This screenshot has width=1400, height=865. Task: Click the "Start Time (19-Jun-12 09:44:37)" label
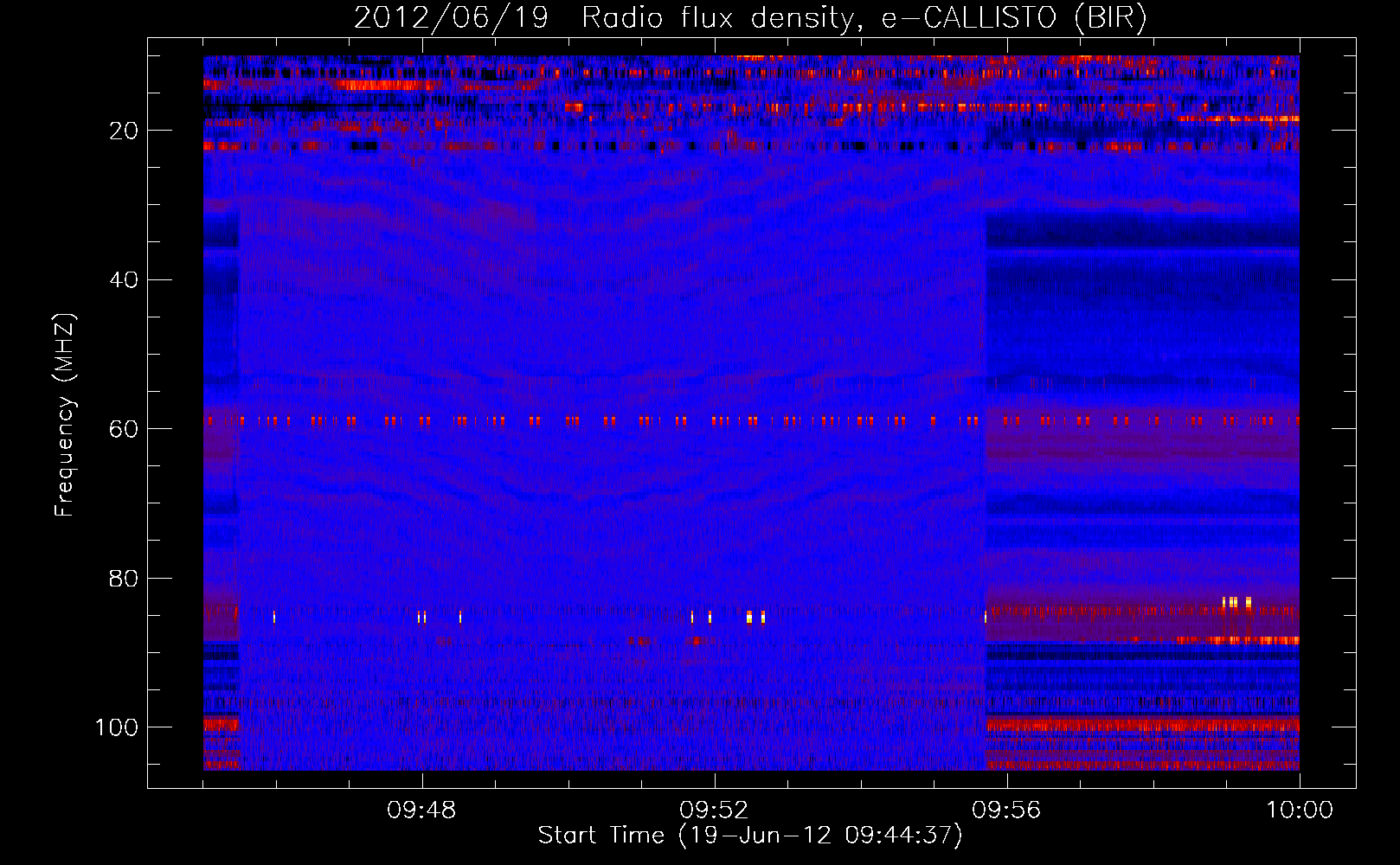click(x=750, y=836)
